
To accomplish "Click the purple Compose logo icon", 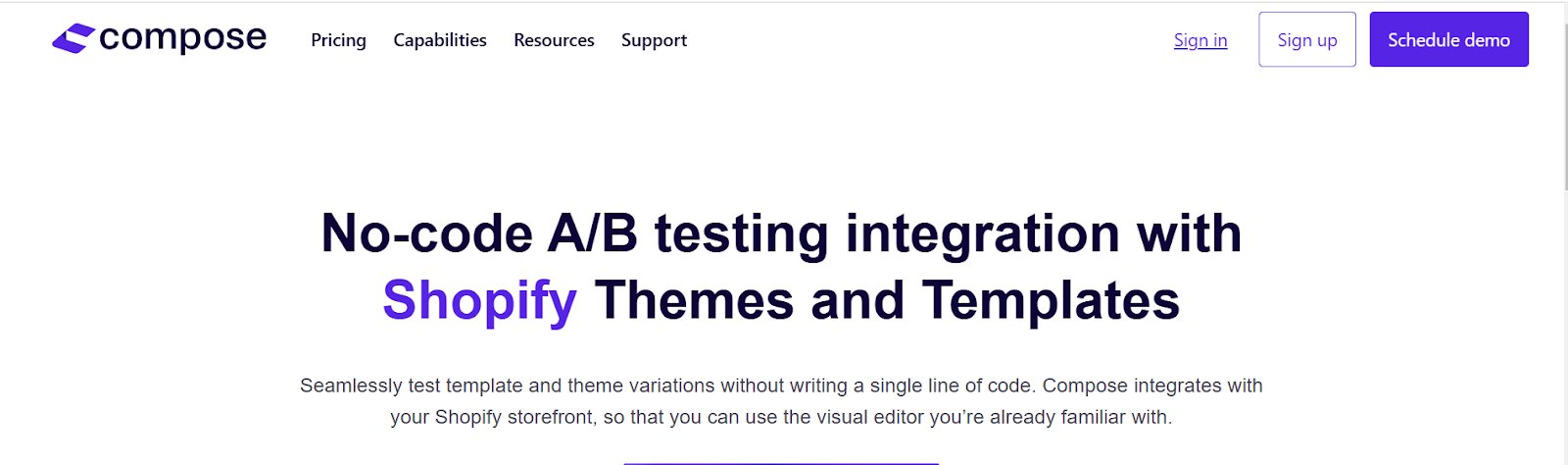I will 73,39.
